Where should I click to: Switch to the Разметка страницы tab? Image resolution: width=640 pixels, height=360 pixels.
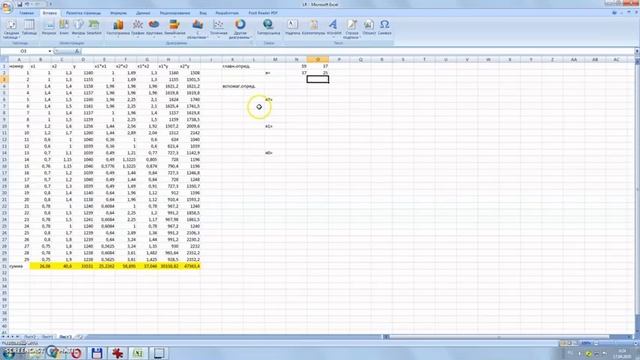pyautogui.click(x=83, y=13)
